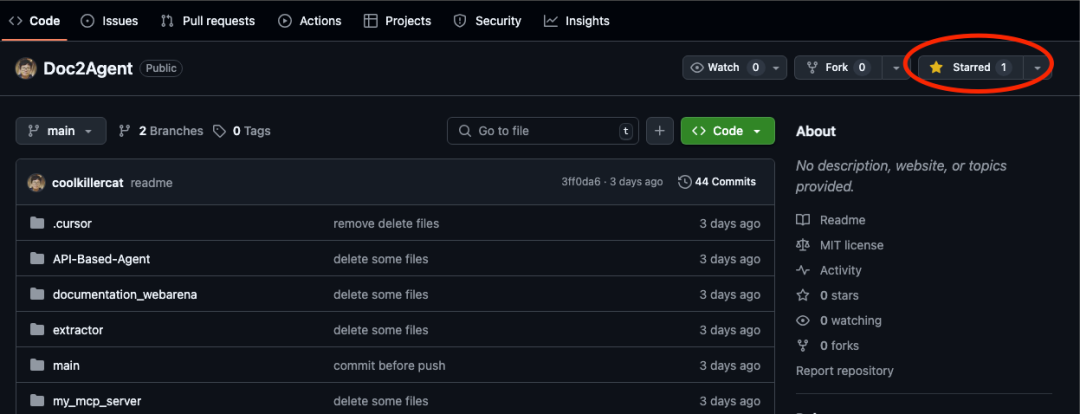Click the Go to file search field
The image size is (1080, 414).
542,131
